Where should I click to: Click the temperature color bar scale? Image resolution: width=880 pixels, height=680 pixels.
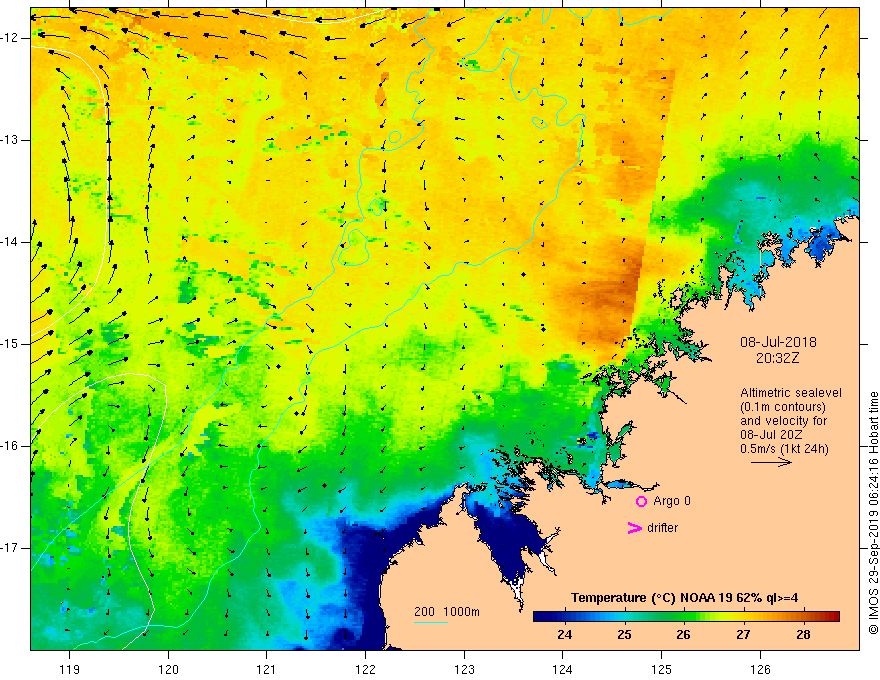click(686, 617)
